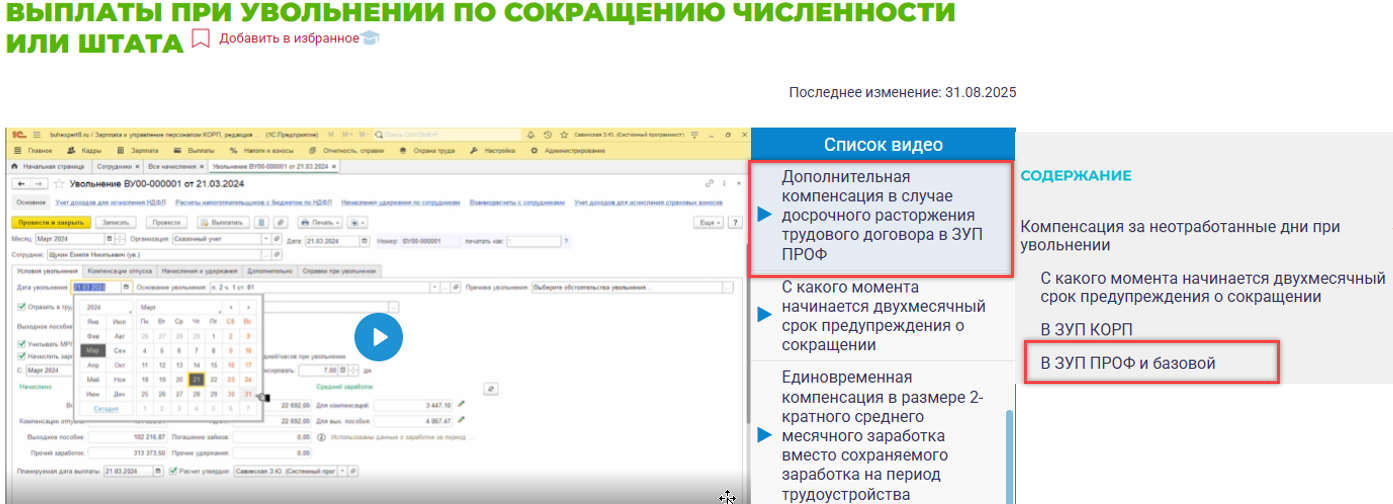This screenshot has width=1393, height=504.
Task: Go to 'Компенсация за неотработанные дни при увольнении'
Action: tap(1180, 236)
